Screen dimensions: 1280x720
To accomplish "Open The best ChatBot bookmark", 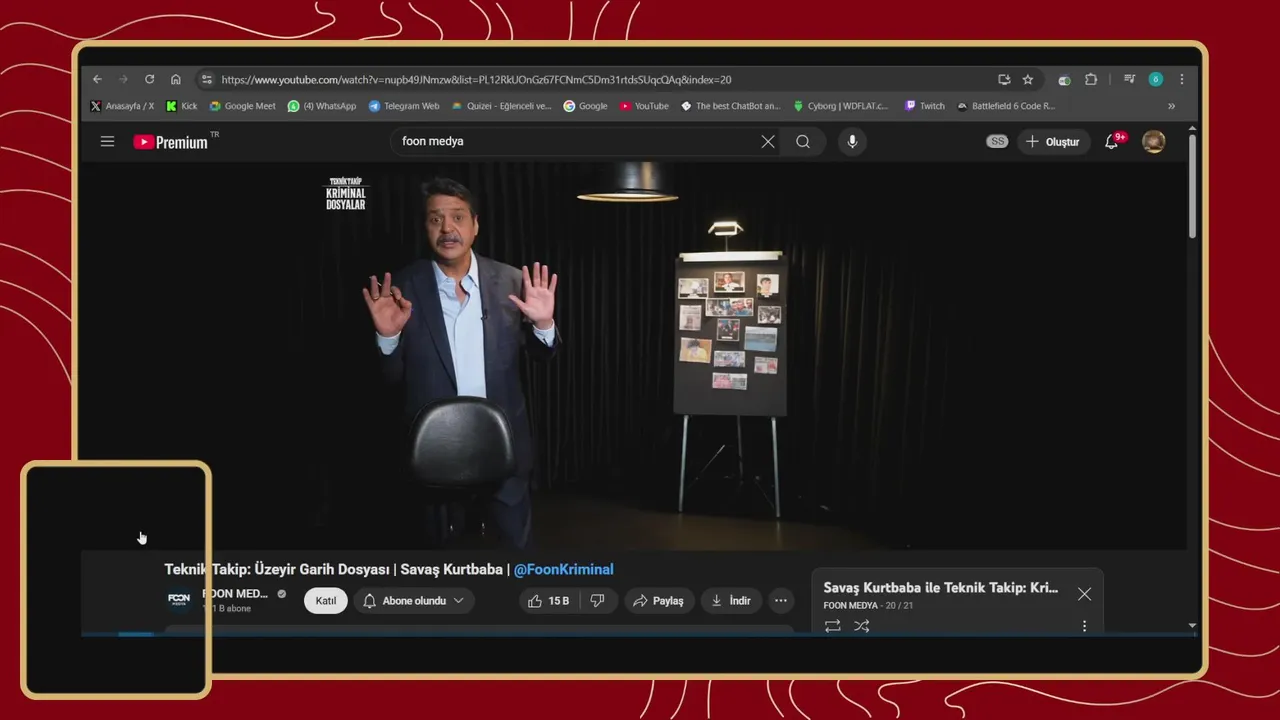I will point(730,106).
